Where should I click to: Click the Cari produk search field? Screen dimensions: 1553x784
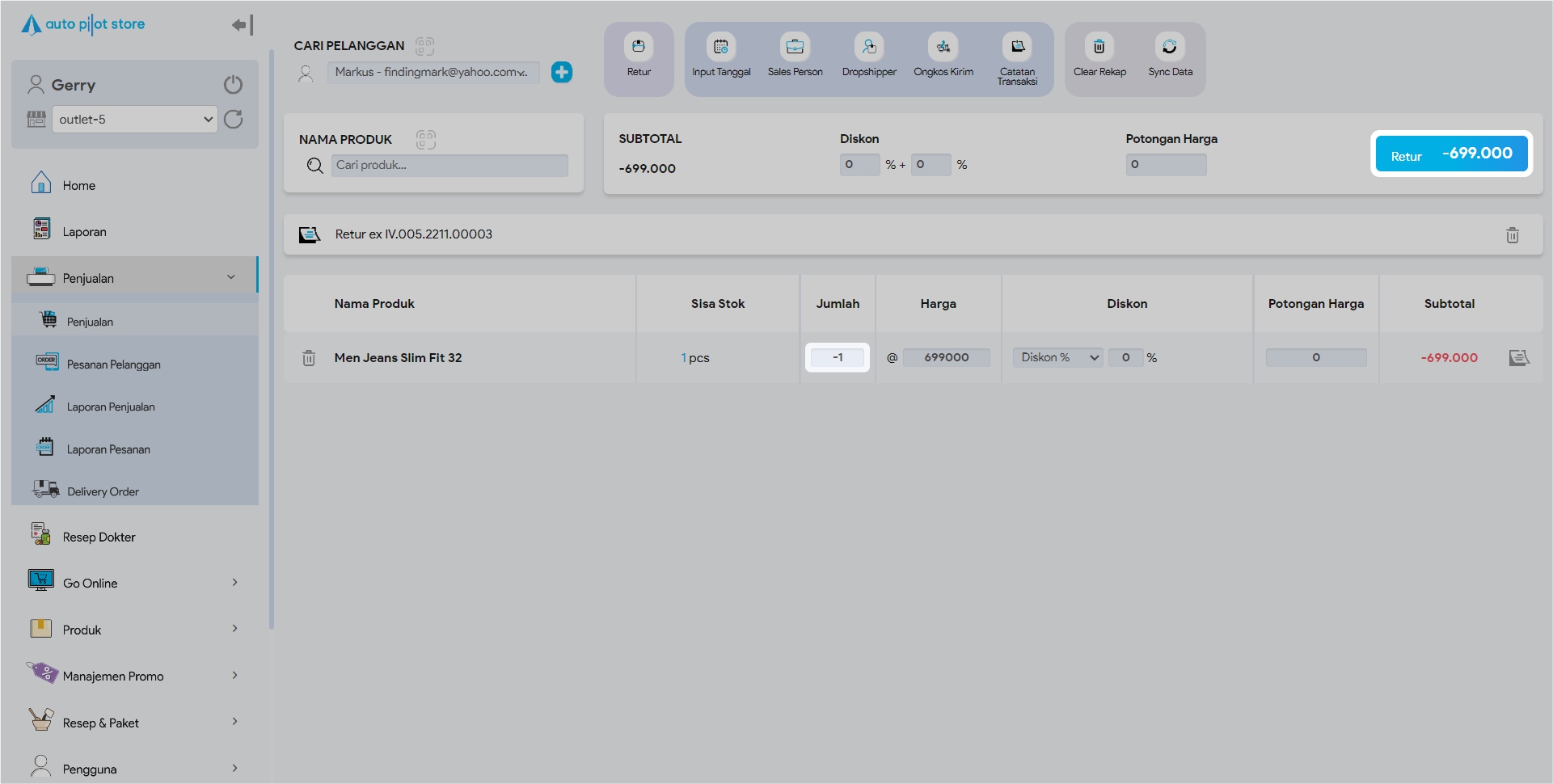(449, 165)
